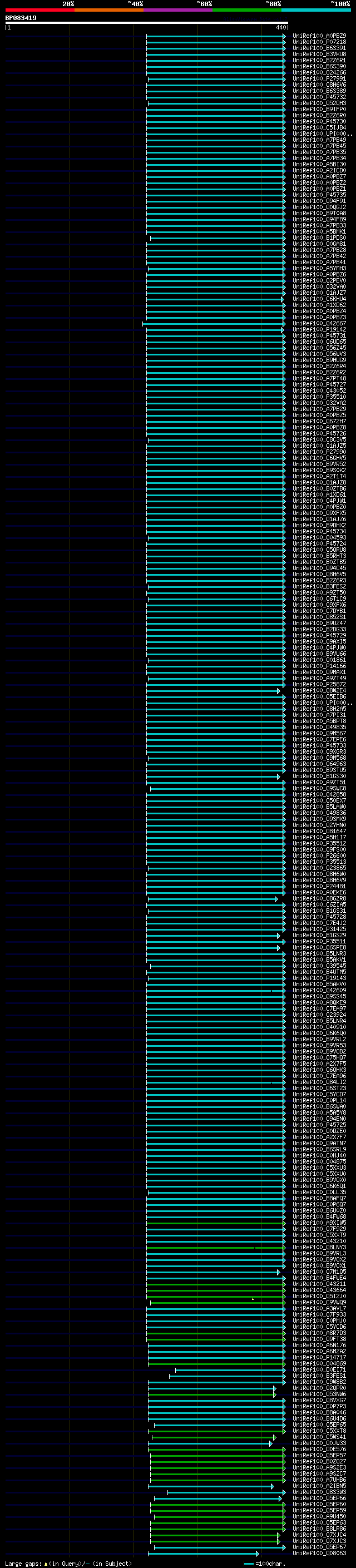Select hit label UniRef100_A2IBN5
Screen dimensions: 356x1568
(x=319, y=1486)
